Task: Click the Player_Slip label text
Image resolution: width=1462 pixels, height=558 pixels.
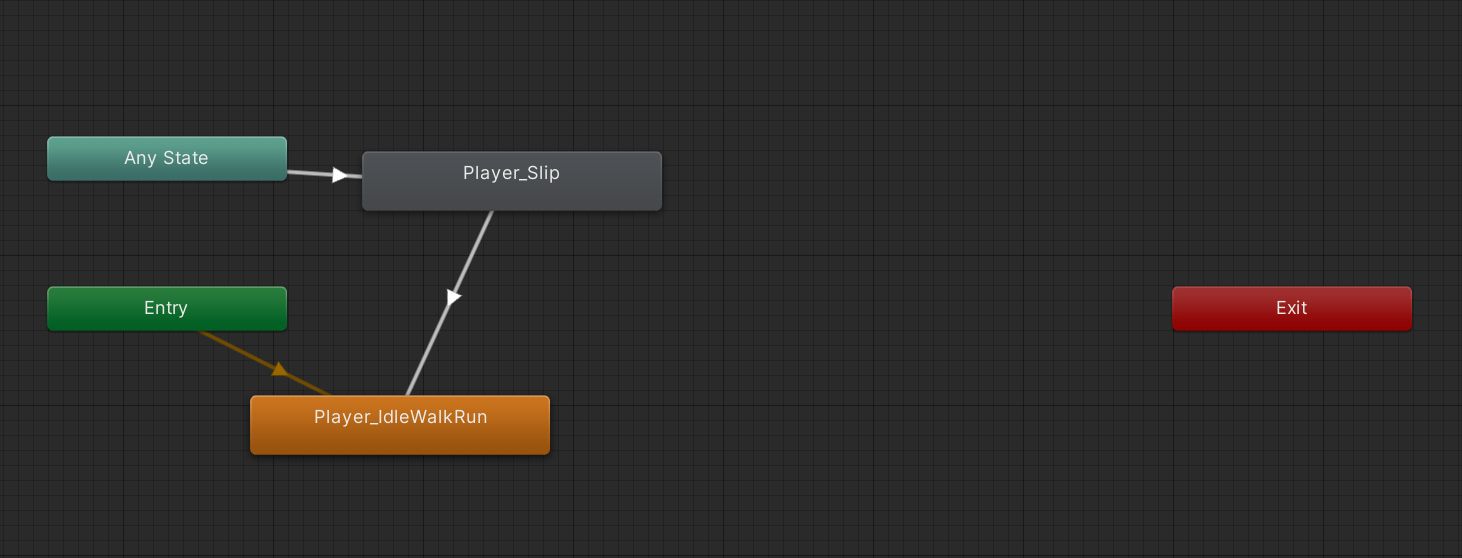Action: [x=511, y=173]
